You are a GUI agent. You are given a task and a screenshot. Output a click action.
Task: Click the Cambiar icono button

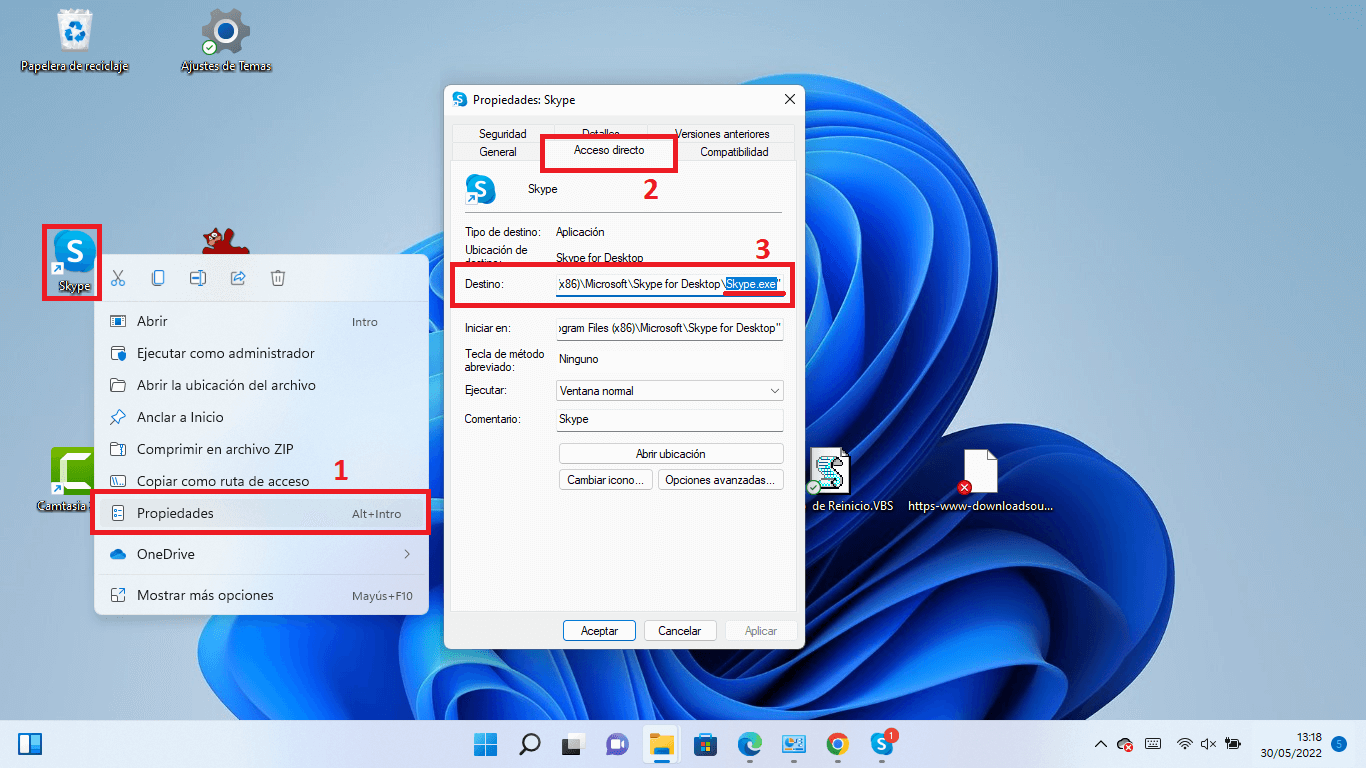click(x=606, y=480)
